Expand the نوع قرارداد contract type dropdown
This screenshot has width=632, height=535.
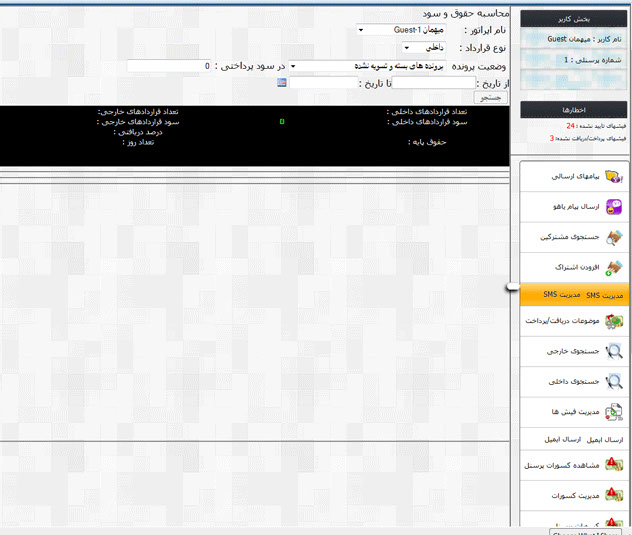(x=424, y=48)
